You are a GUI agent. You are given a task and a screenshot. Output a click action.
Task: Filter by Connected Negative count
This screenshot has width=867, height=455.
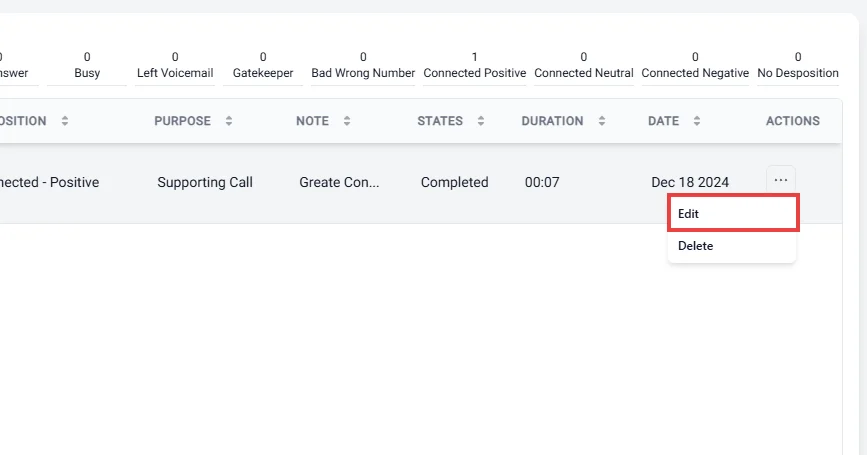pyautogui.click(x=695, y=65)
